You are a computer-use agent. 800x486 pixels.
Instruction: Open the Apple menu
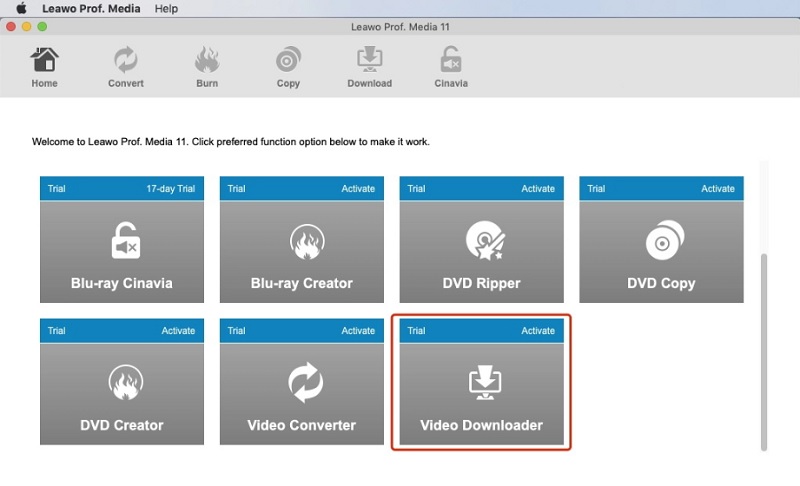pos(21,8)
